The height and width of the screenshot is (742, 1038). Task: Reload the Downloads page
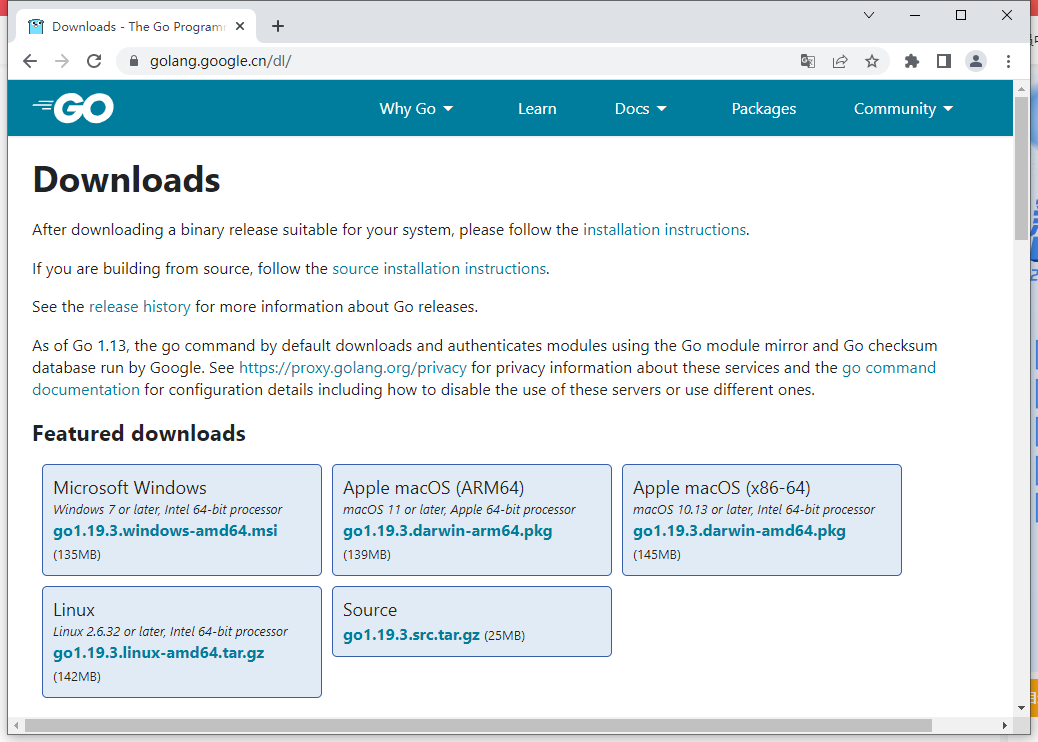[94, 62]
